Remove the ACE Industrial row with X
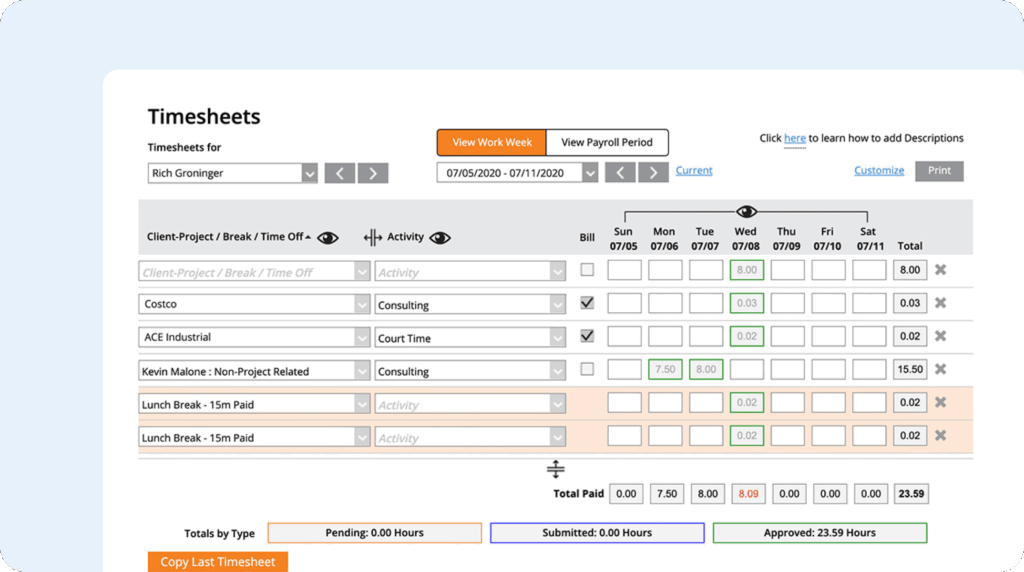 [940, 336]
